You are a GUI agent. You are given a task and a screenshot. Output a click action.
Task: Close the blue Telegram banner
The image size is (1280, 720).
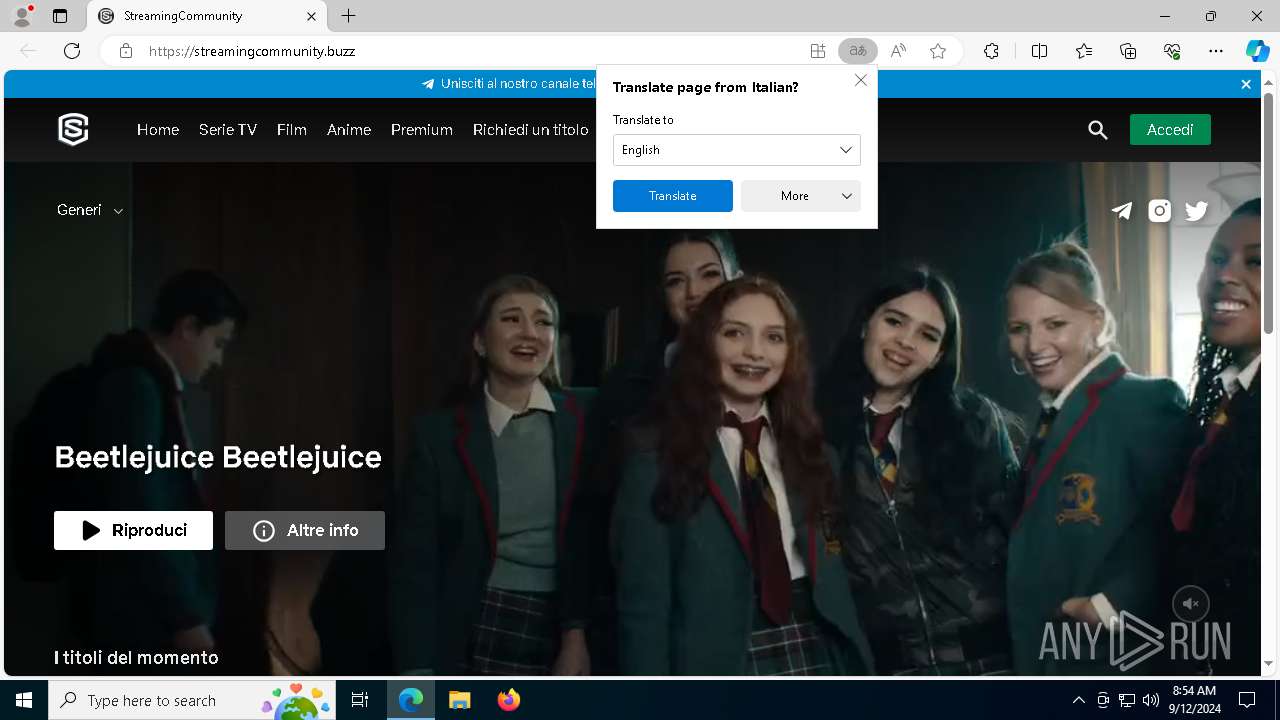(1246, 84)
